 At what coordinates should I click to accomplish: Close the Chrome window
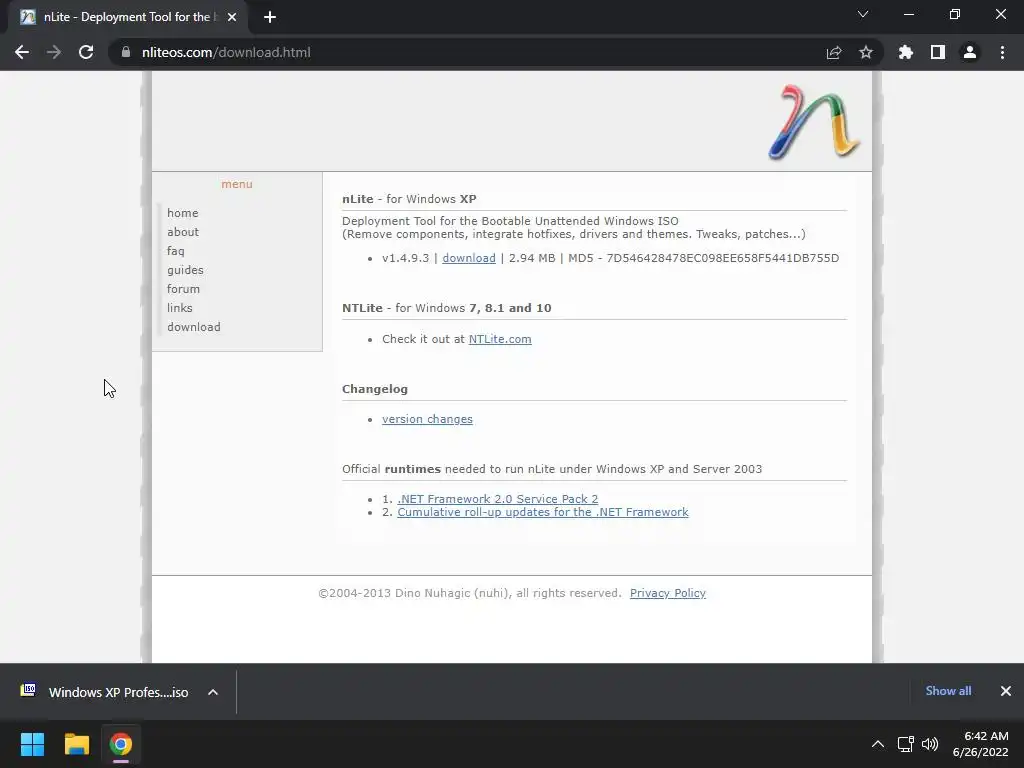[x=1000, y=14]
